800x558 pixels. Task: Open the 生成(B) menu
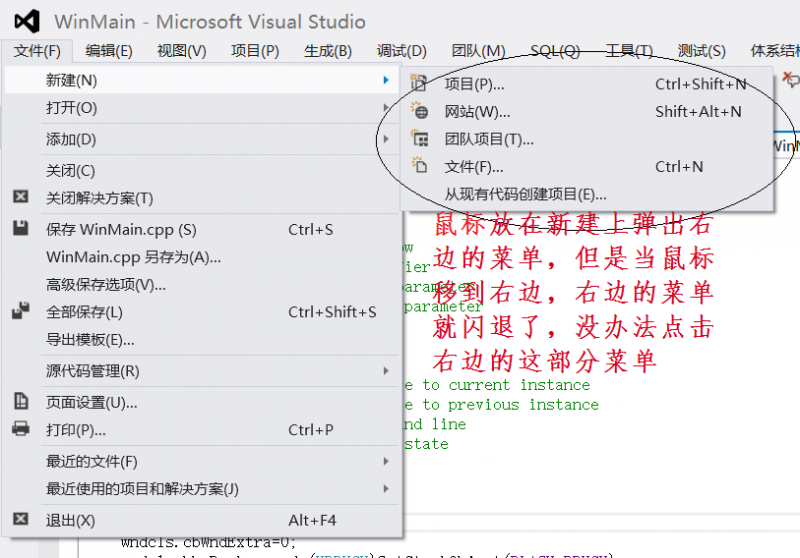coord(328,51)
